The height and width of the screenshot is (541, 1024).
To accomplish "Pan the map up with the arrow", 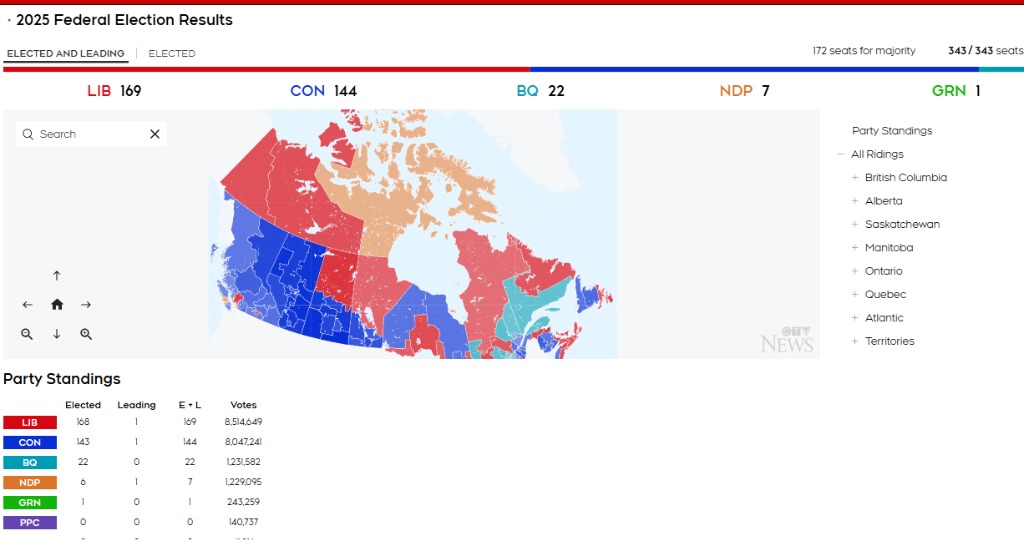I will click(57, 276).
